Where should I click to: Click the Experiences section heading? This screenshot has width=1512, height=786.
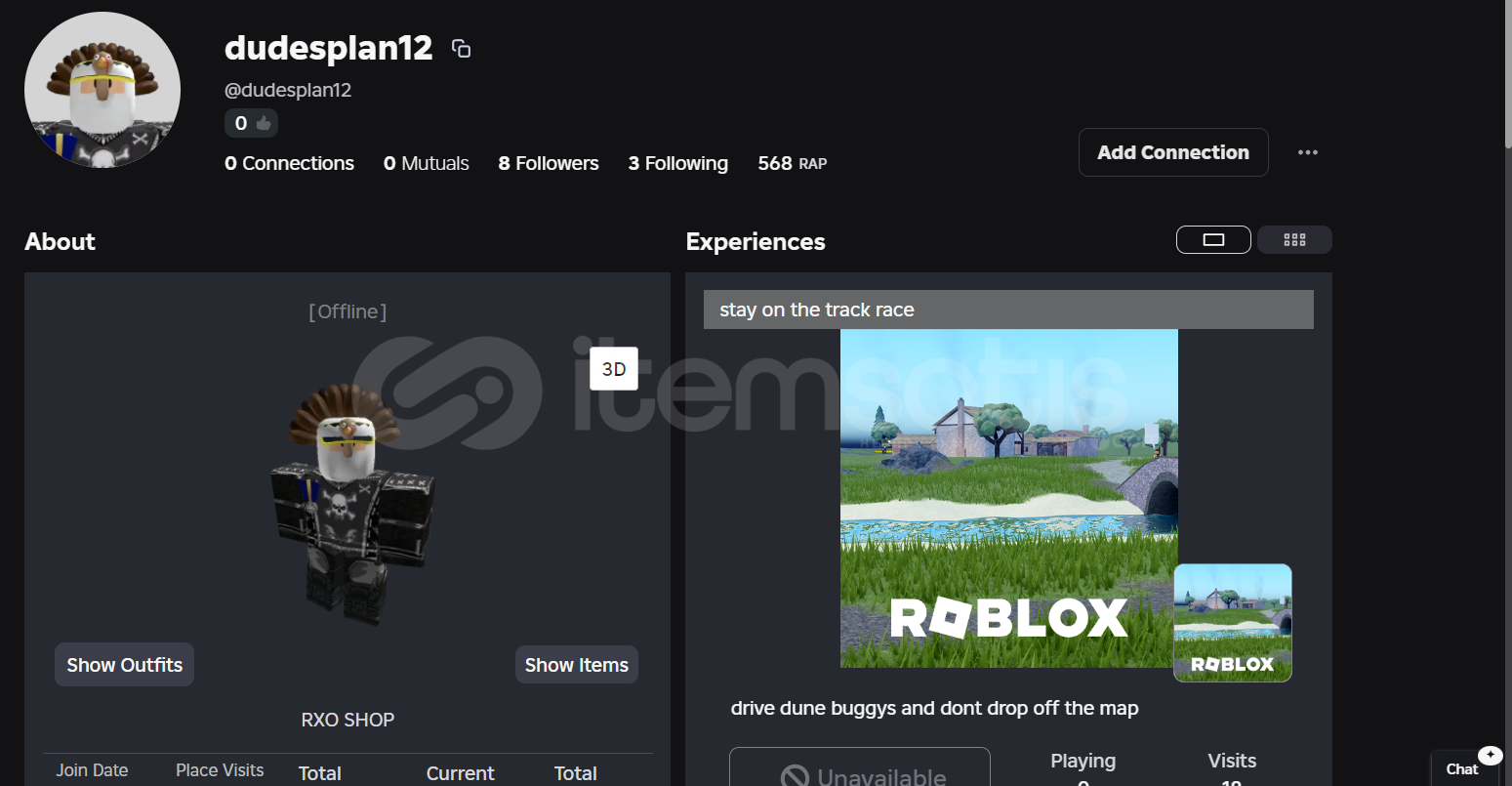(756, 241)
